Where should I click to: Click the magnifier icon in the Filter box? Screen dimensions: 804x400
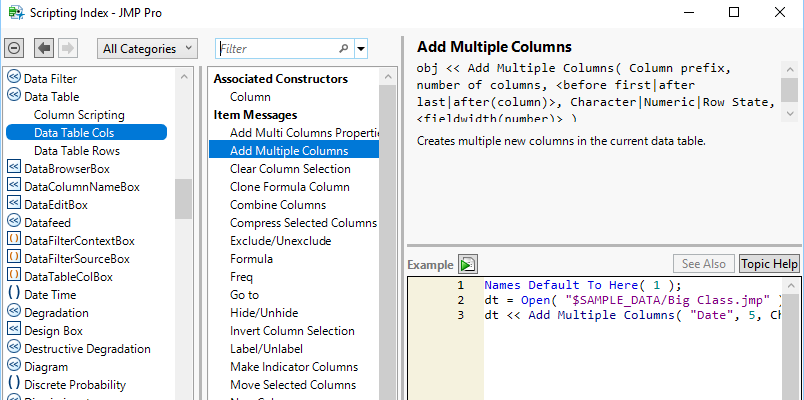[344, 48]
